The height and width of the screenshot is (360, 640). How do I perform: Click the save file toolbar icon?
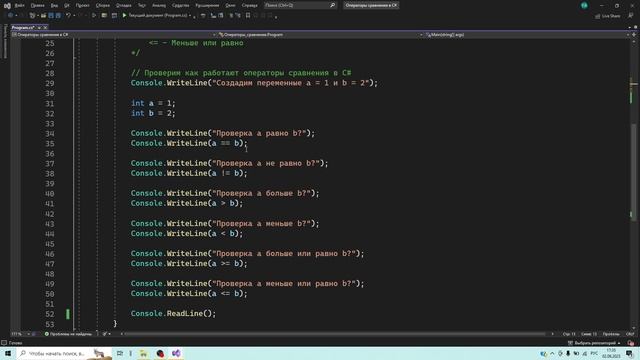pos(51,16)
